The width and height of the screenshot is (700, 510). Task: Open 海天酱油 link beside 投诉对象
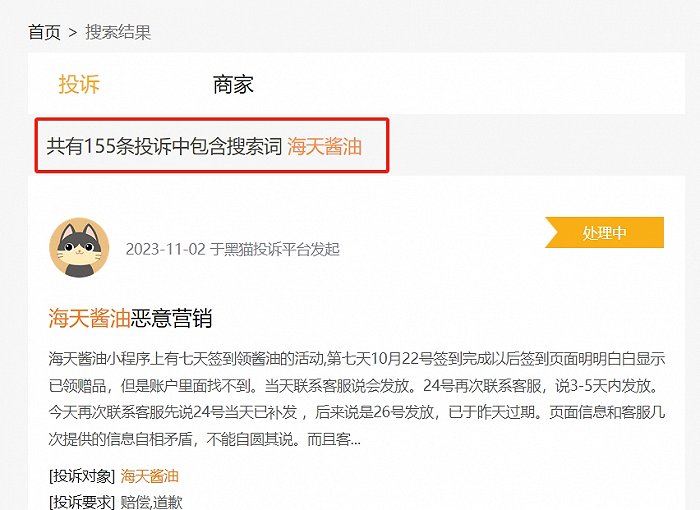point(150,476)
